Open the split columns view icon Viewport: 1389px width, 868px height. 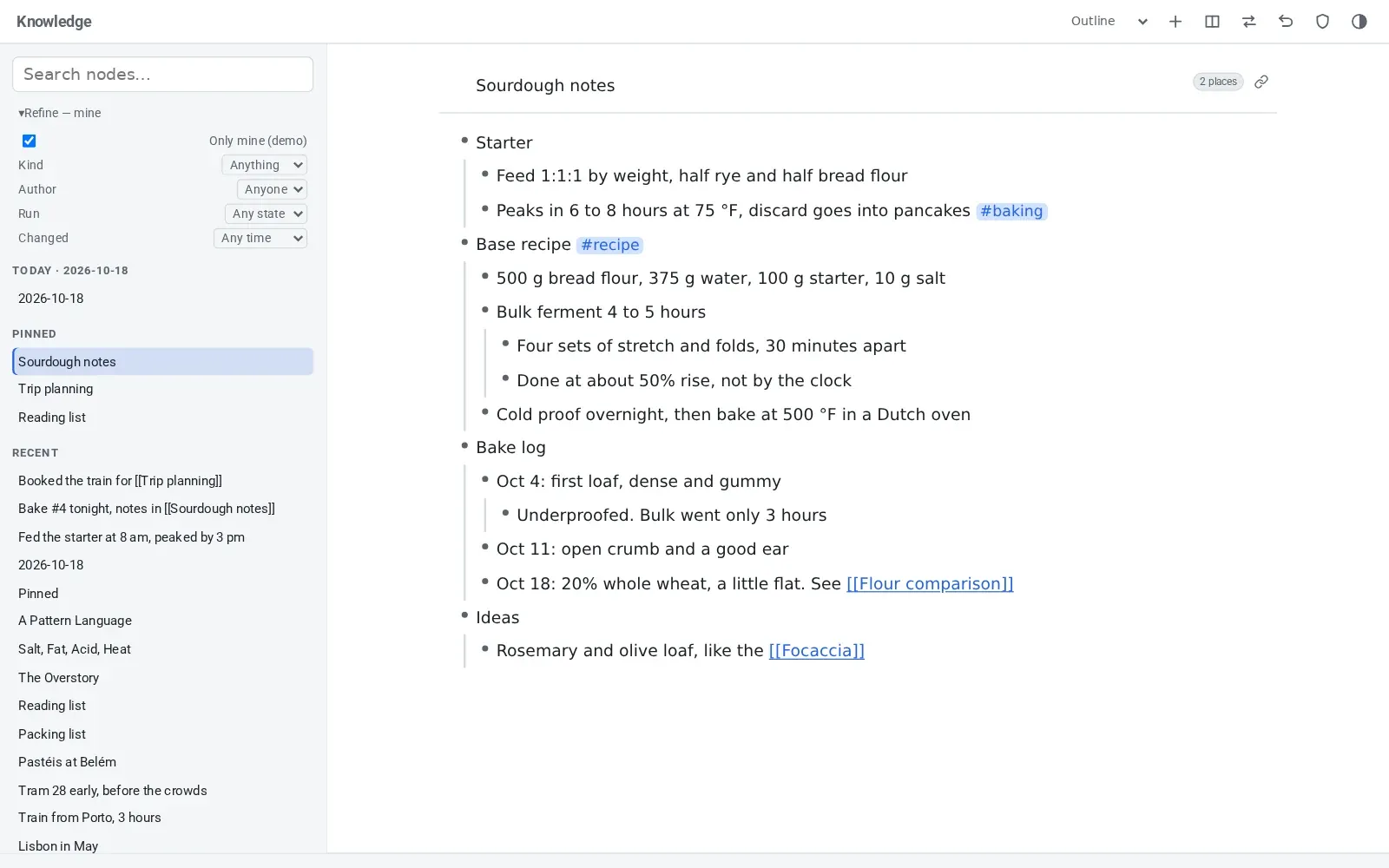(1212, 22)
